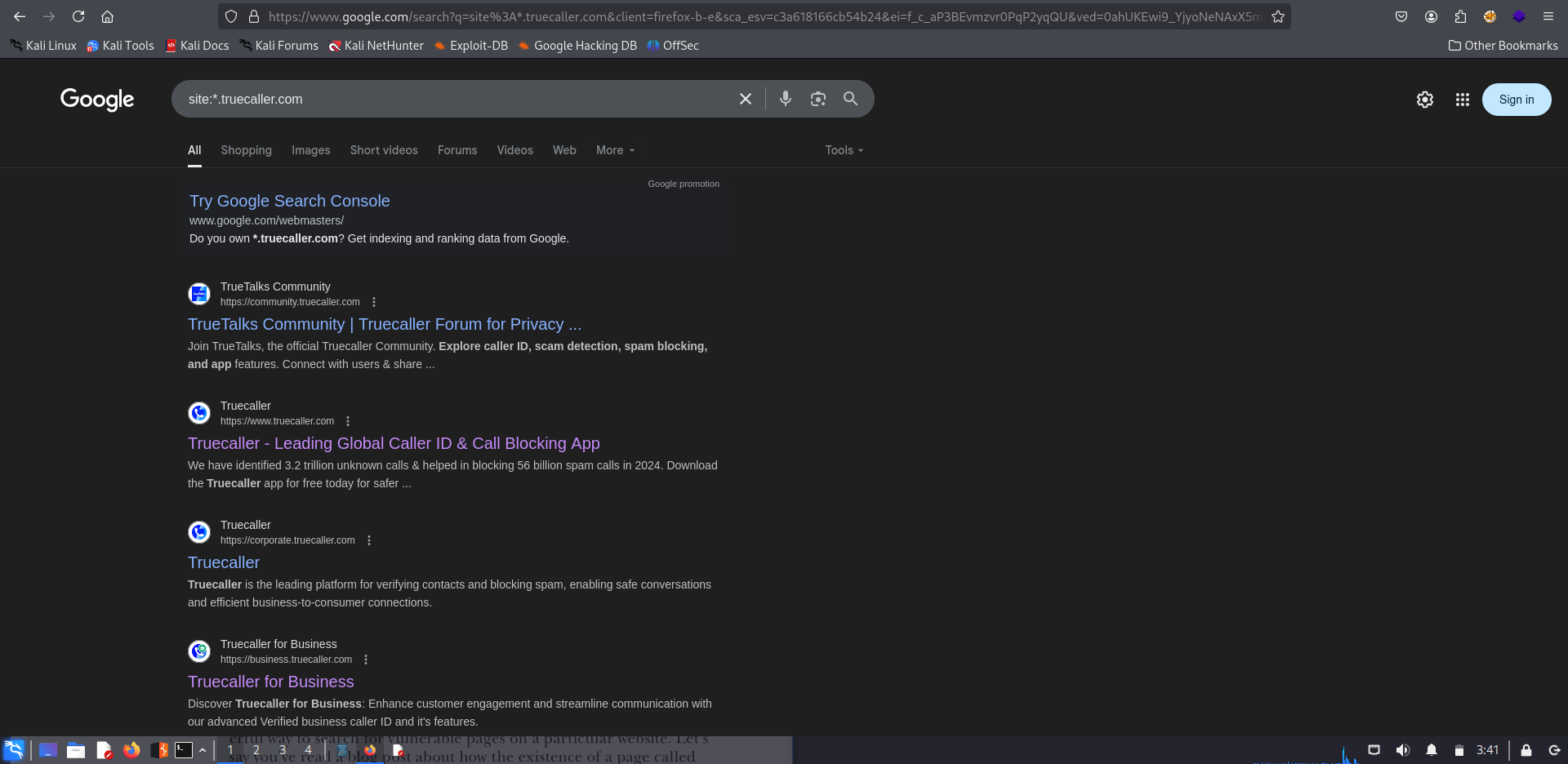The width and height of the screenshot is (1568, 764).
Task: Start a voice search with the microphone
Action: pos(786,99)
